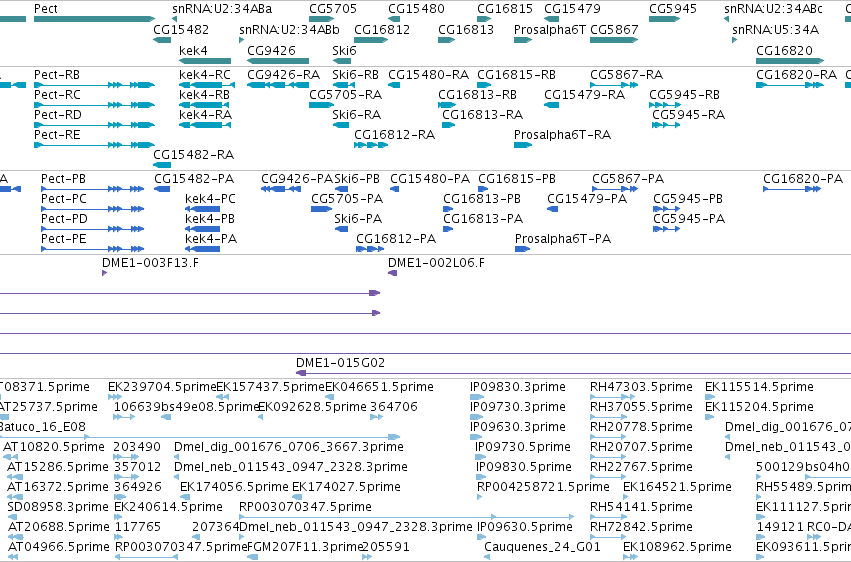Screen dimensions: 851x562
Task: Select the Pect gene label
Action: point(46,9)
